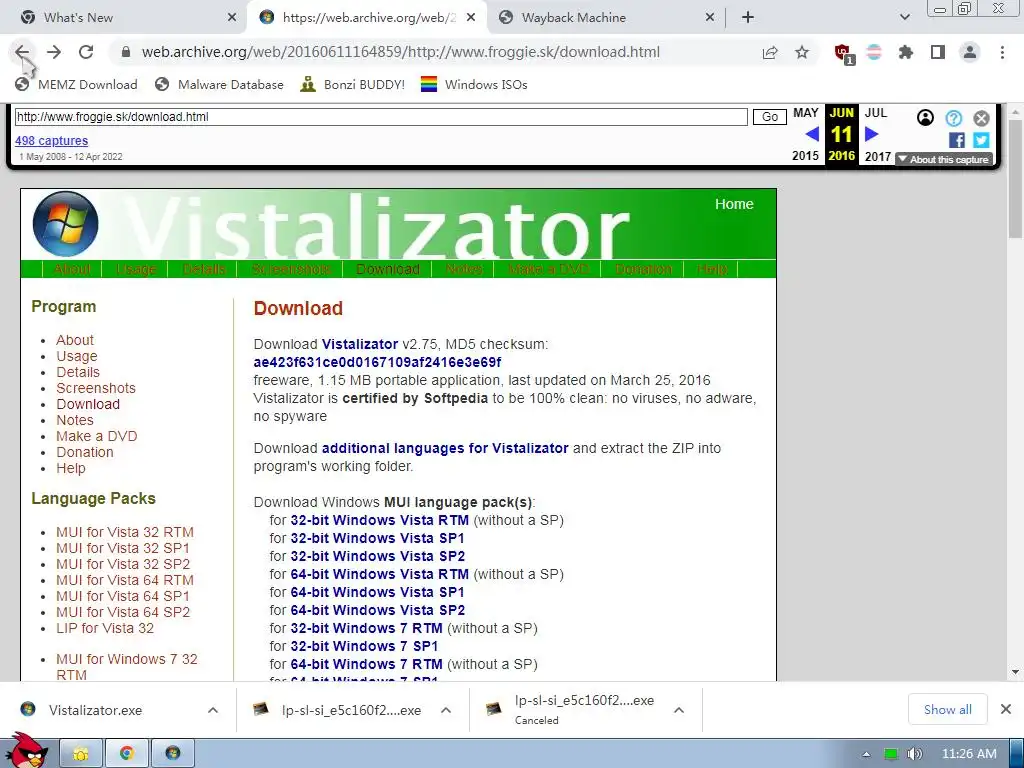The image size is (1024, 768).
Task: Select Download in green navigation bar
Action: (388, 269)
